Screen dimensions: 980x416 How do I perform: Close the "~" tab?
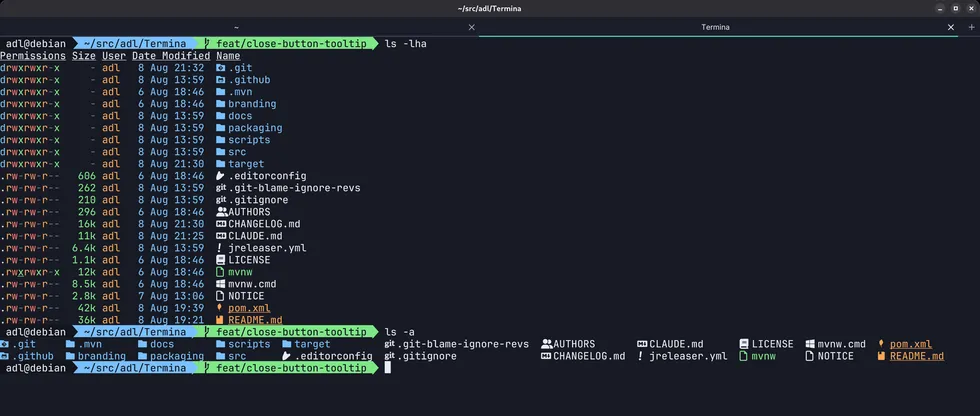click(x=472, y=27)
